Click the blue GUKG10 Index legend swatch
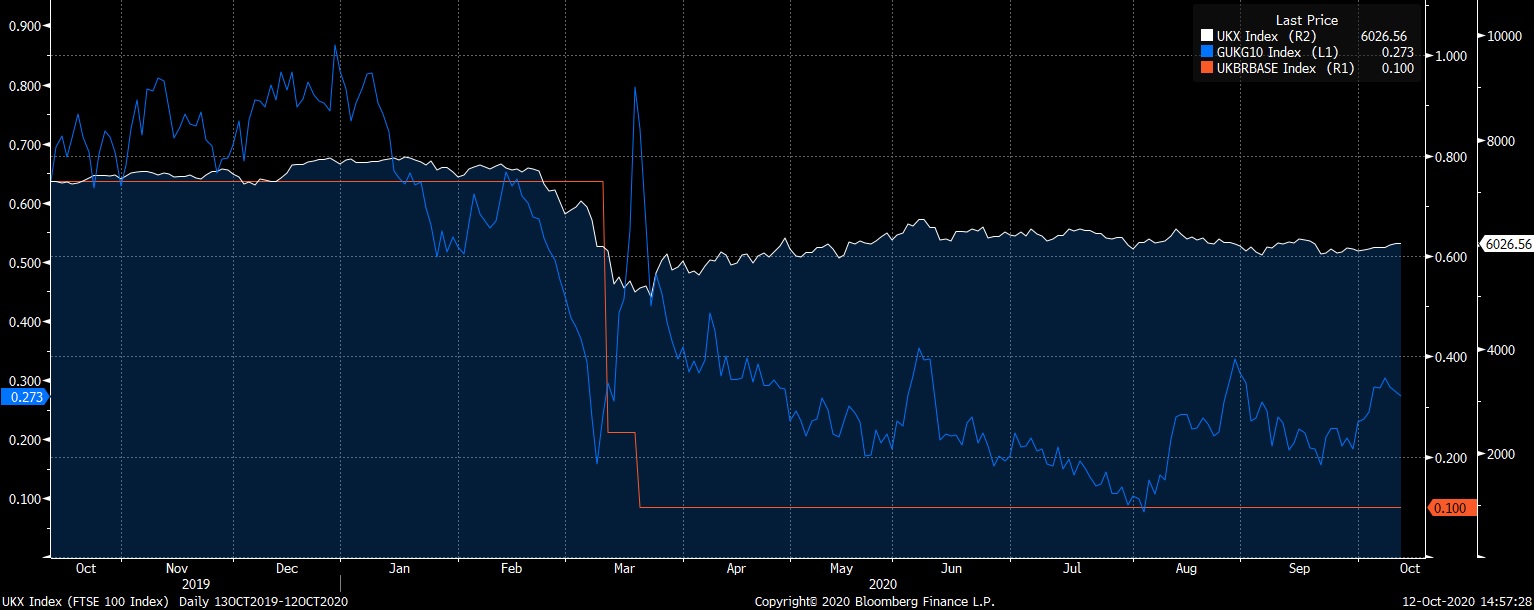Image resolution: width=1534 pixels, height=610 pixels. (x=1205, y=52)
